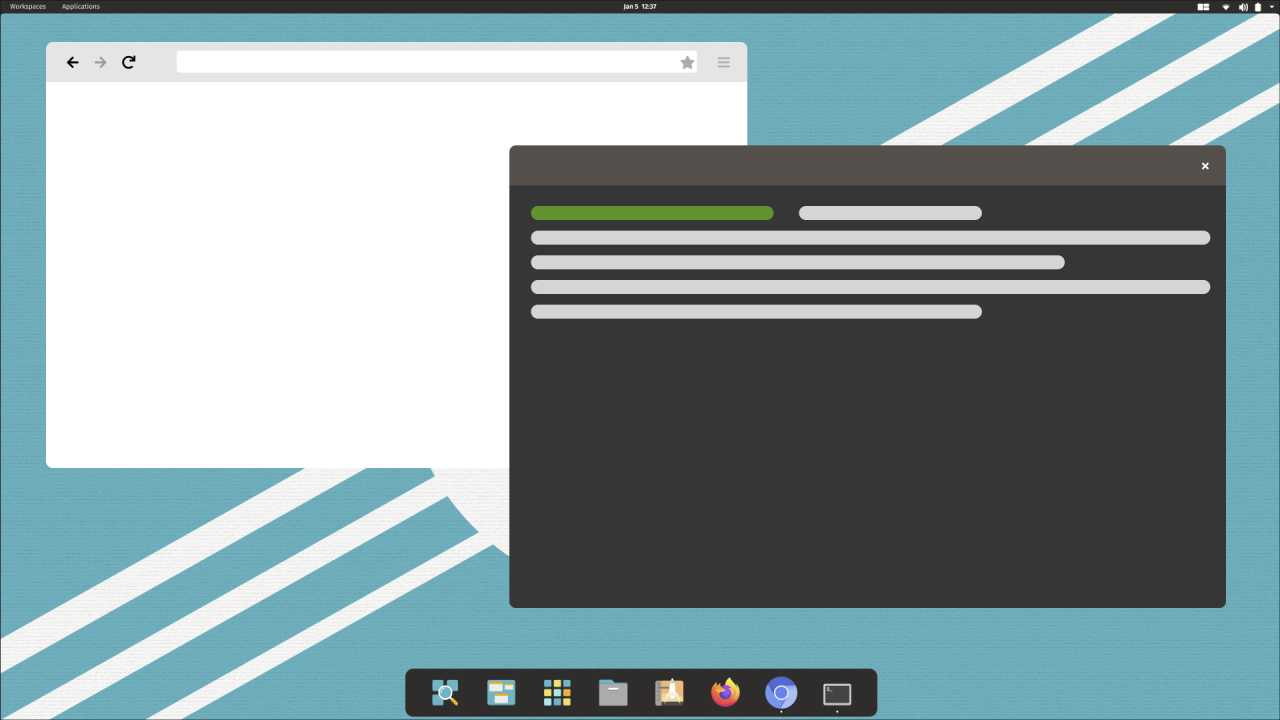This screenshot has height=720, width=1280.
Task: Show the applications grid from the dock
Action: (x=557, y=692)
